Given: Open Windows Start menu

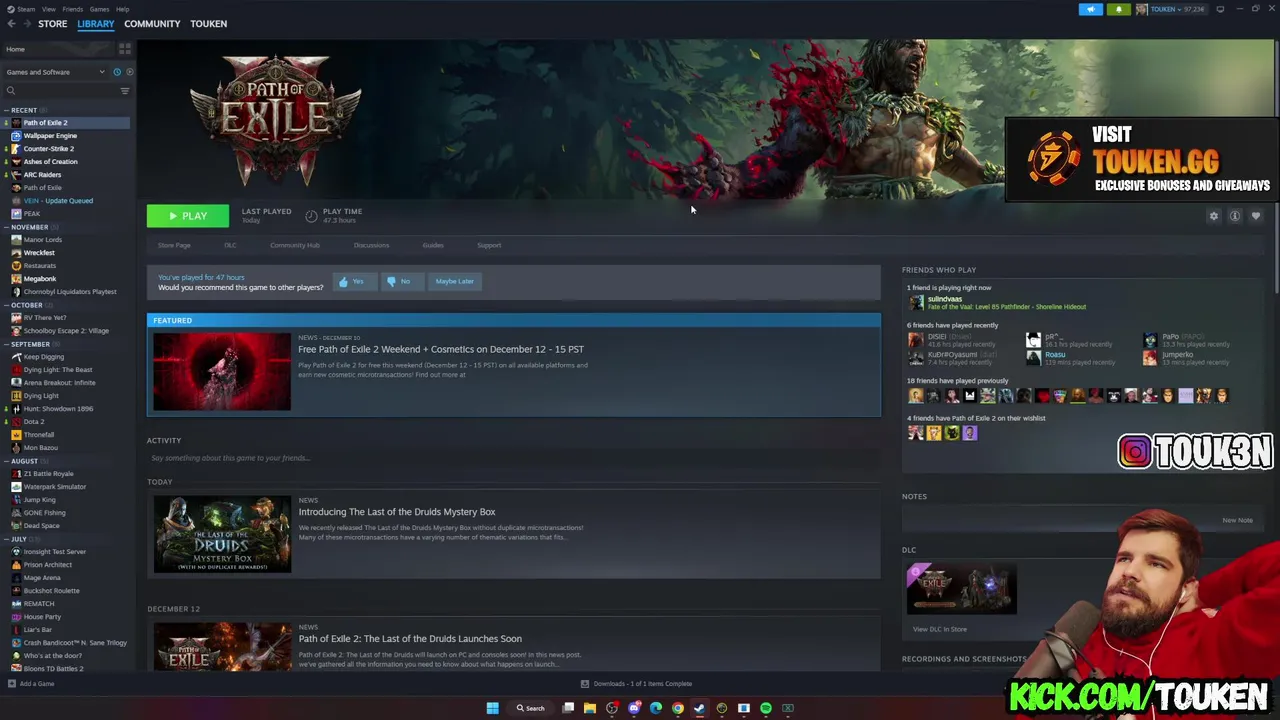Looking at the screenshot, I should point(492,708).
